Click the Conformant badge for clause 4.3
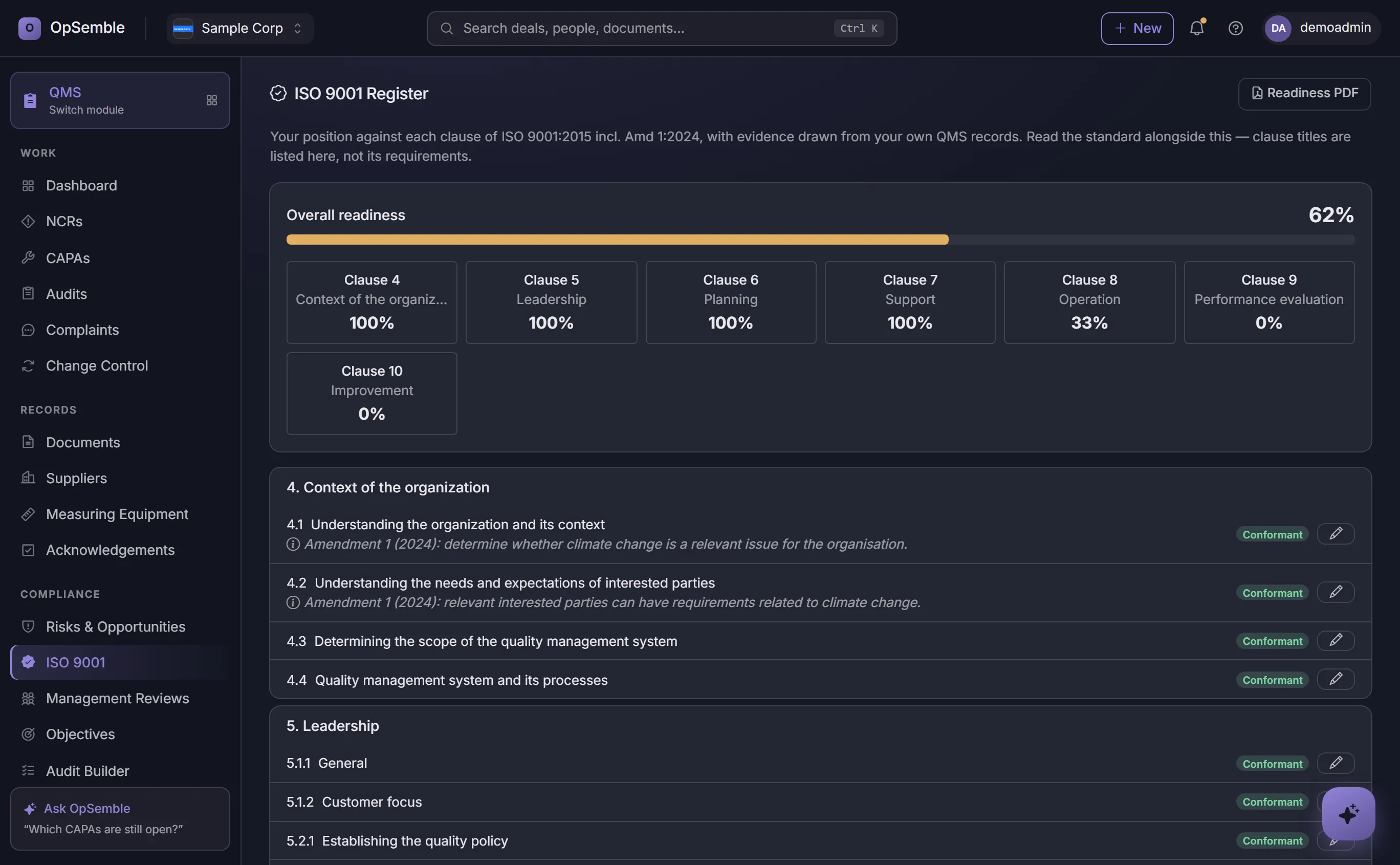Screen dimensions: 1400x865 1272,641
